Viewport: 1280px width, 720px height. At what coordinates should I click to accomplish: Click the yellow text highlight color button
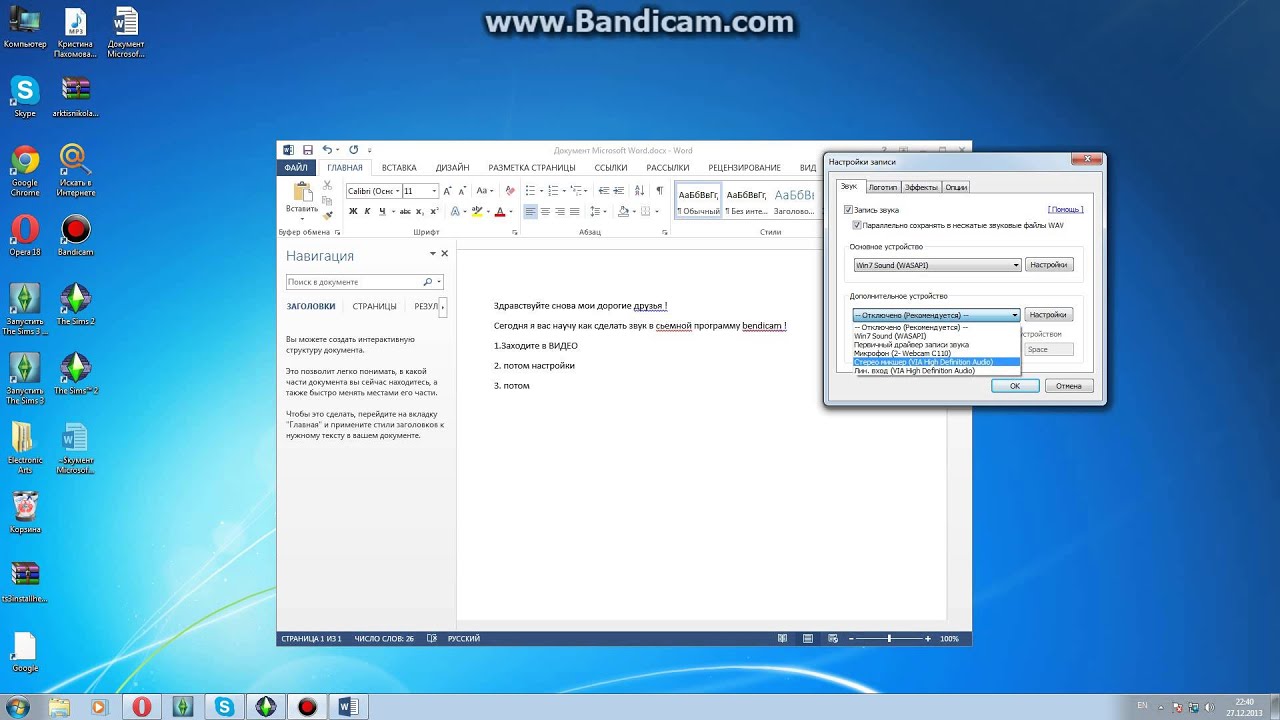477,212
